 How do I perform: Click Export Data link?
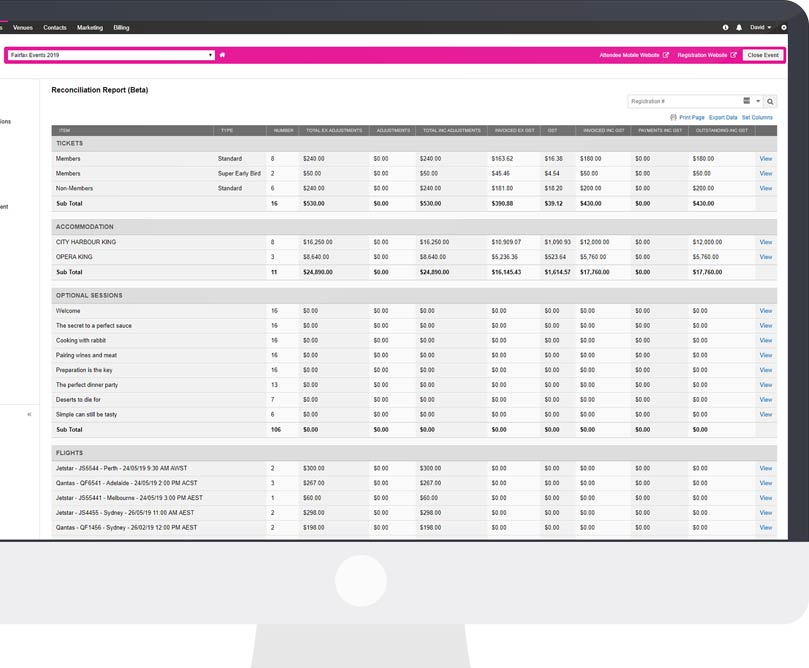click(x=723, y=117)
